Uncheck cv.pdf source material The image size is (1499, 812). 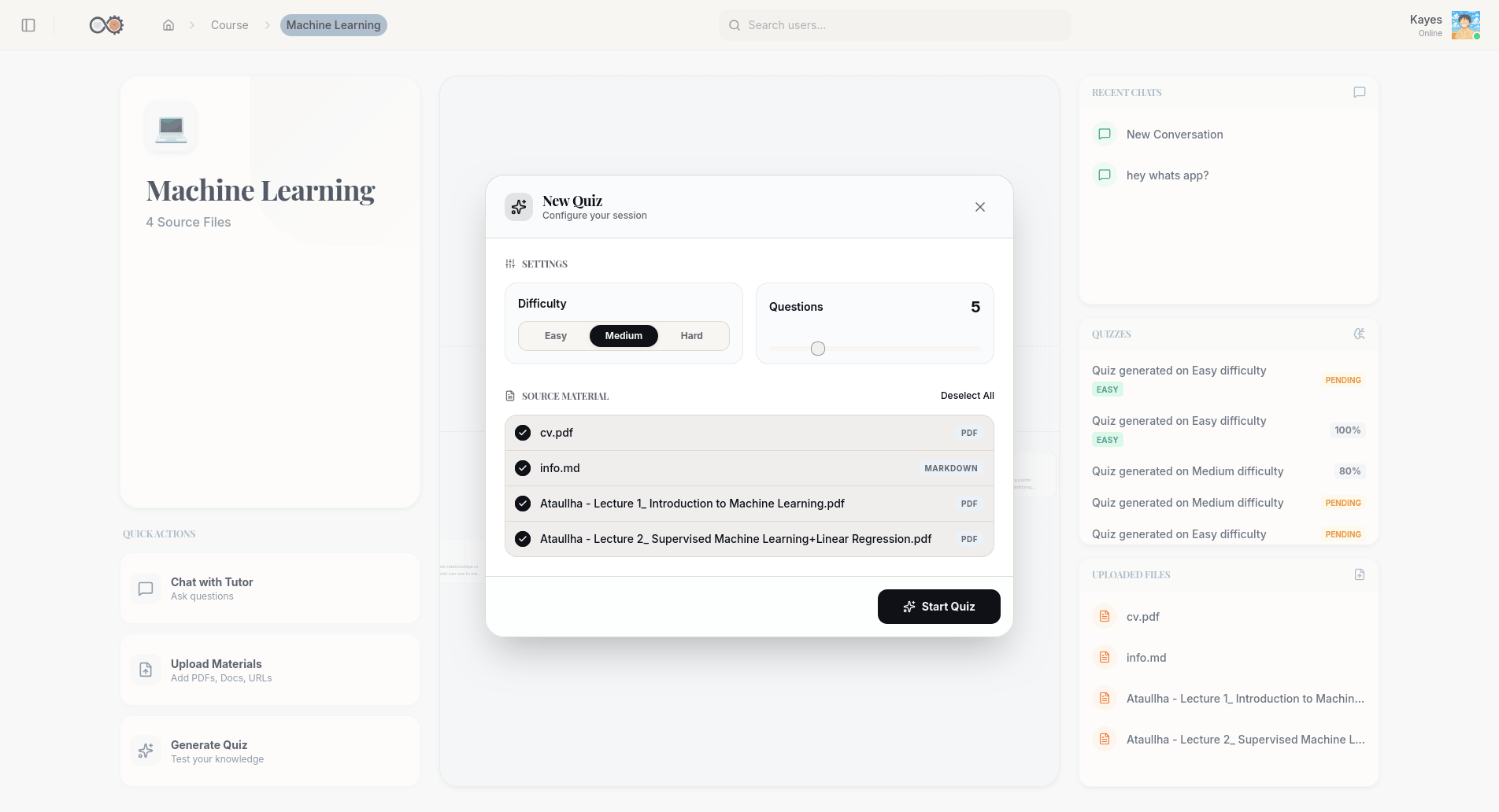click(523, 433)
